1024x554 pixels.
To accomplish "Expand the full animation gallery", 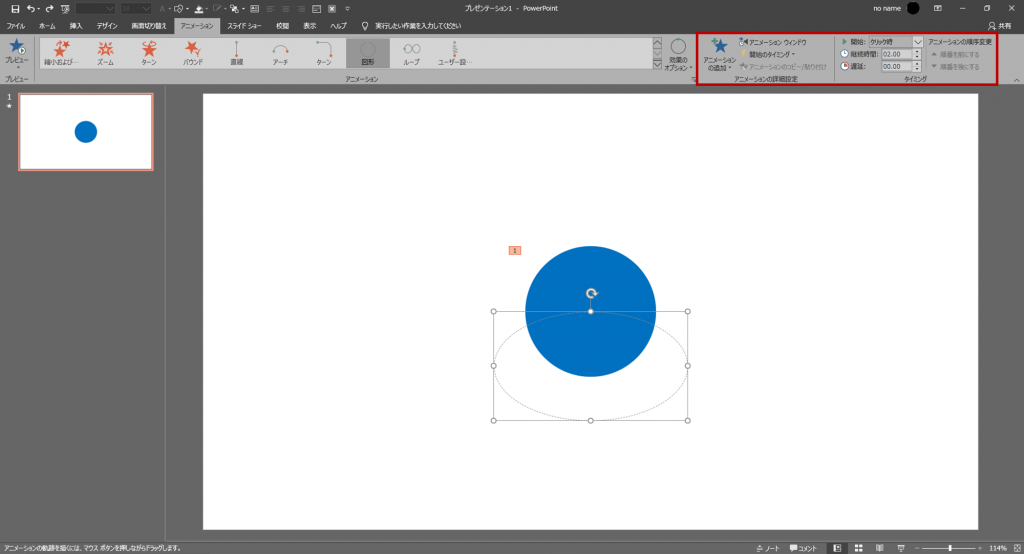I will (x=657, y=64).
